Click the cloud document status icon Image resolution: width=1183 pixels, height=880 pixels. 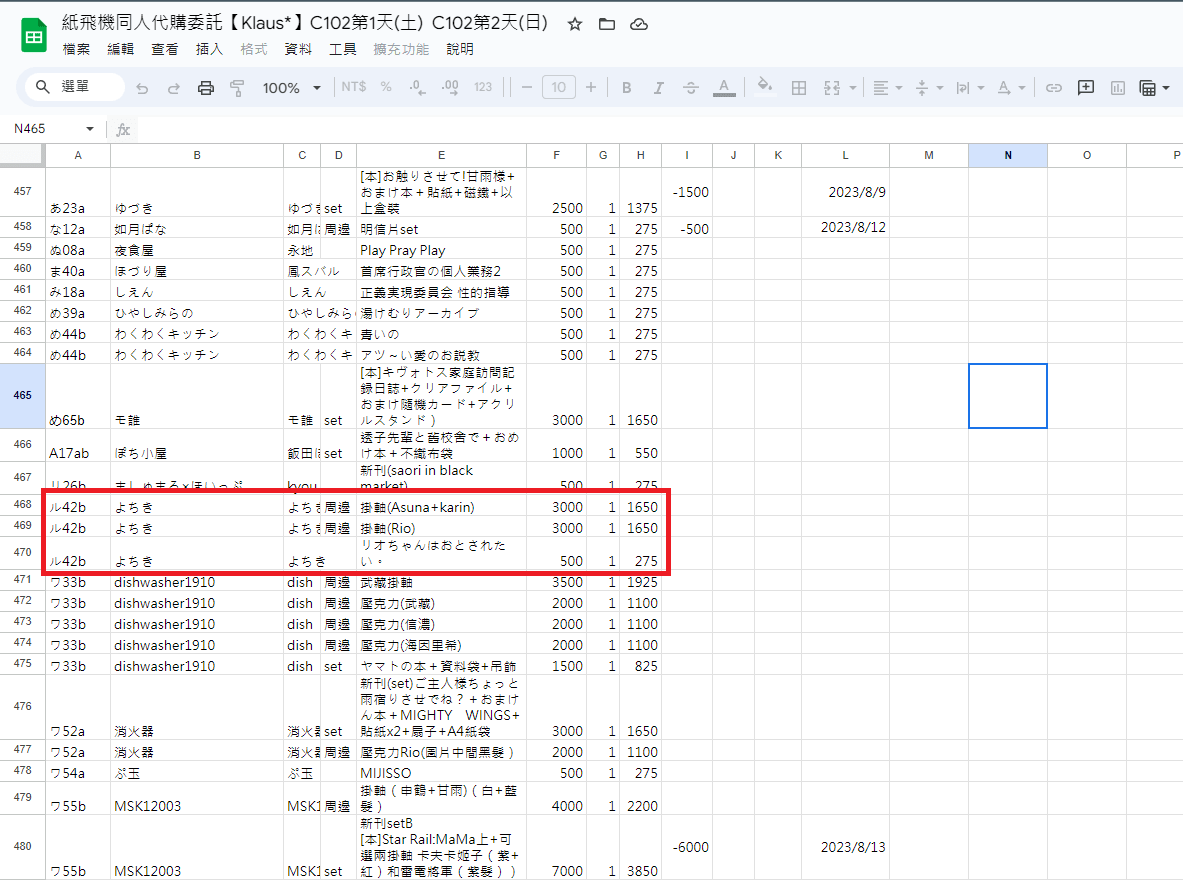pos(638,24)
